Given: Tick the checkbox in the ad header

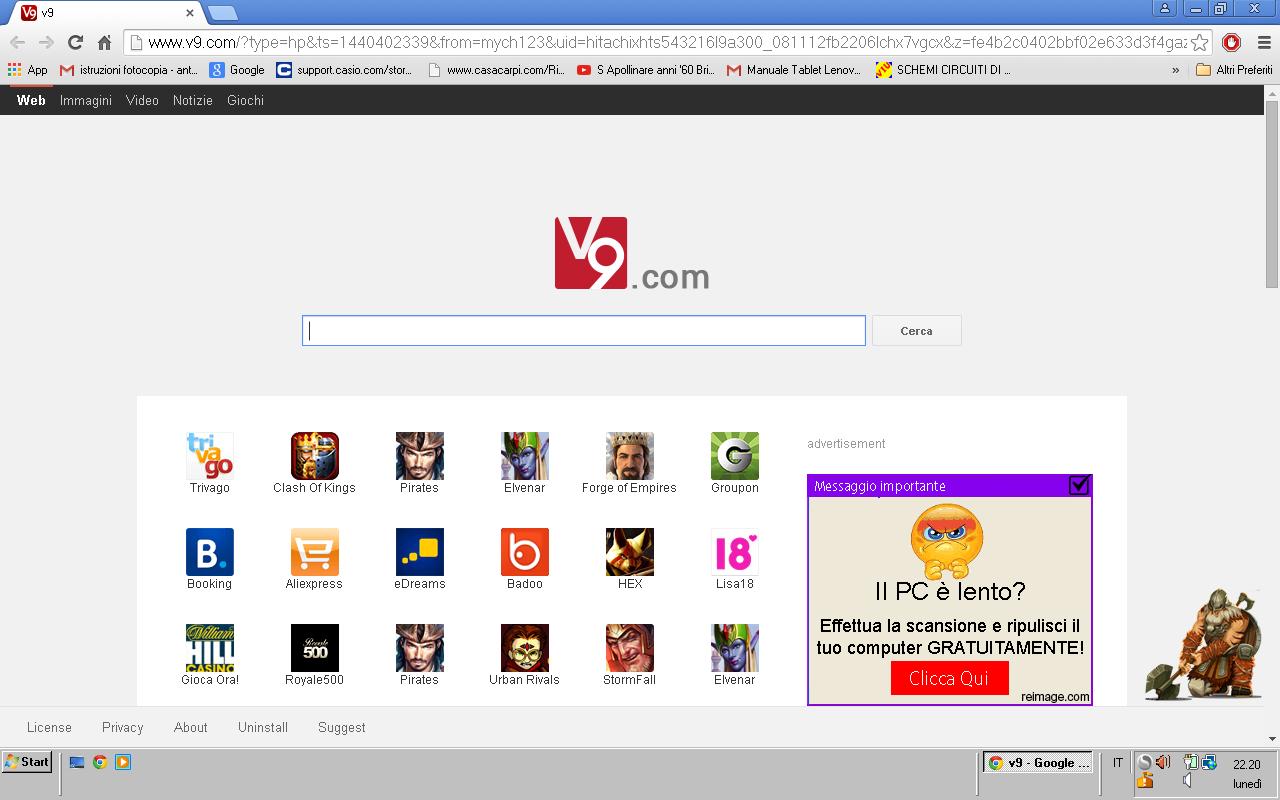Looking at the screenshot, I should pyautogui.click(x=1078, y=485).
